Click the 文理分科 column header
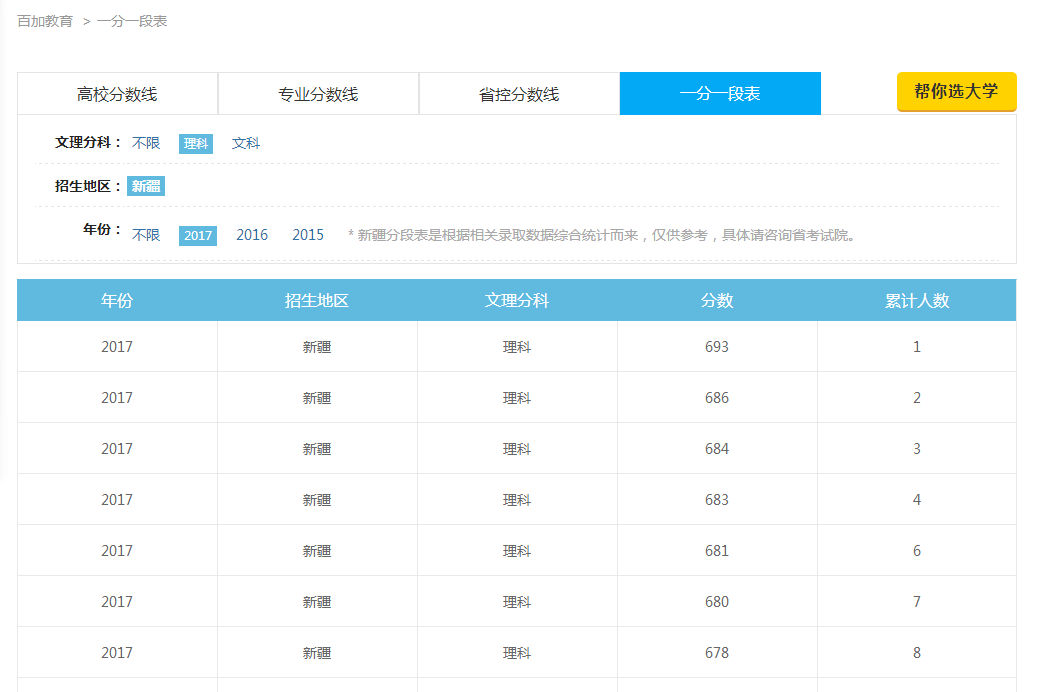This screenshot has width=1051, height=692. coord(517,300)
